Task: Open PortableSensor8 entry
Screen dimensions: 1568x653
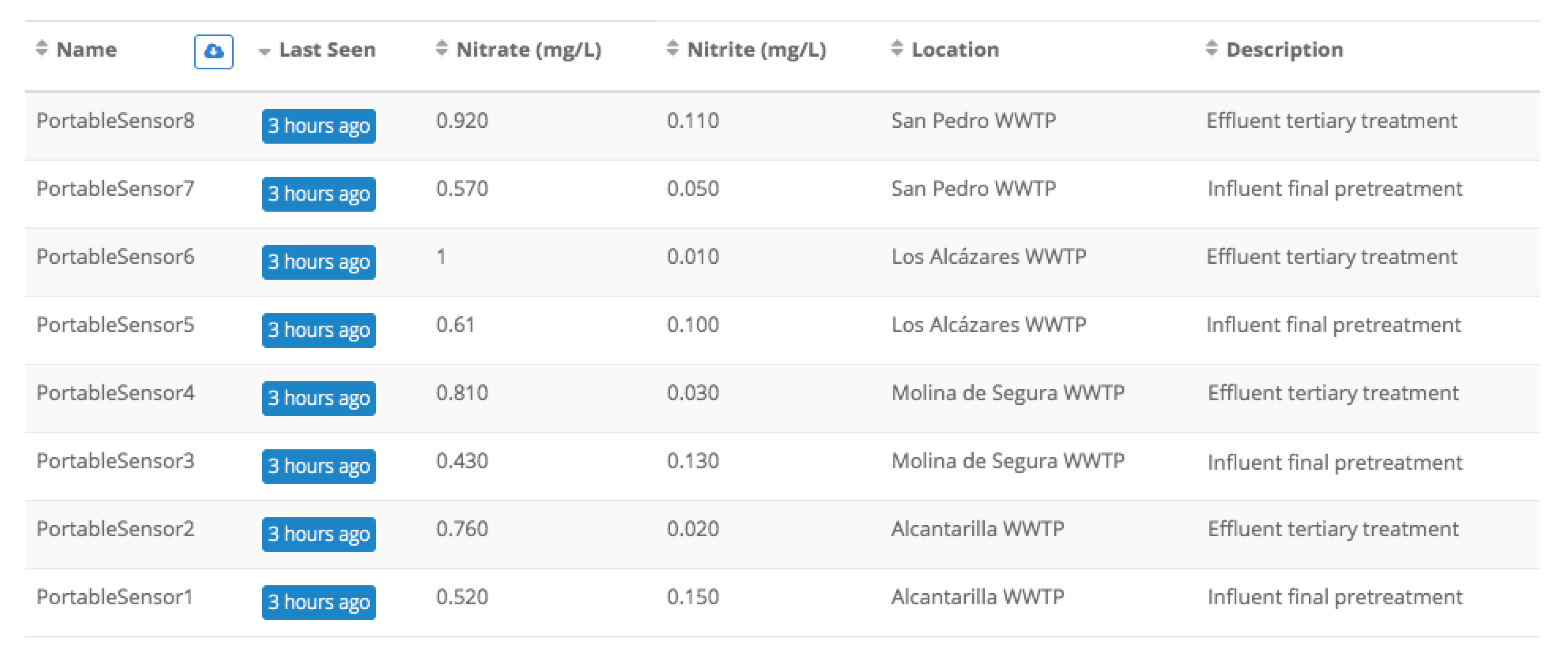Action: coord(115,121)
